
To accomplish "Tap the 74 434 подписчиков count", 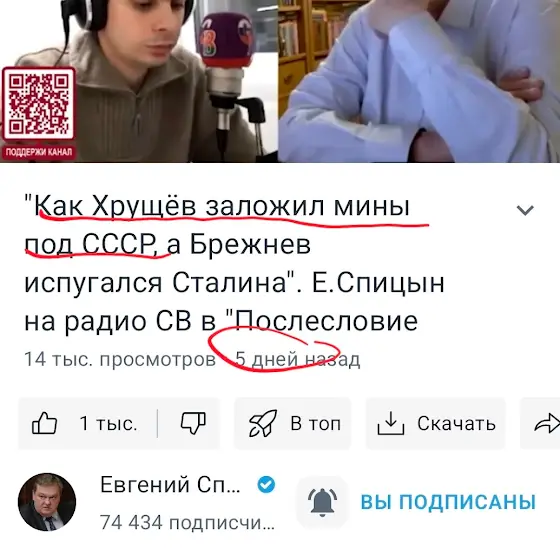I will pos(187,523).
